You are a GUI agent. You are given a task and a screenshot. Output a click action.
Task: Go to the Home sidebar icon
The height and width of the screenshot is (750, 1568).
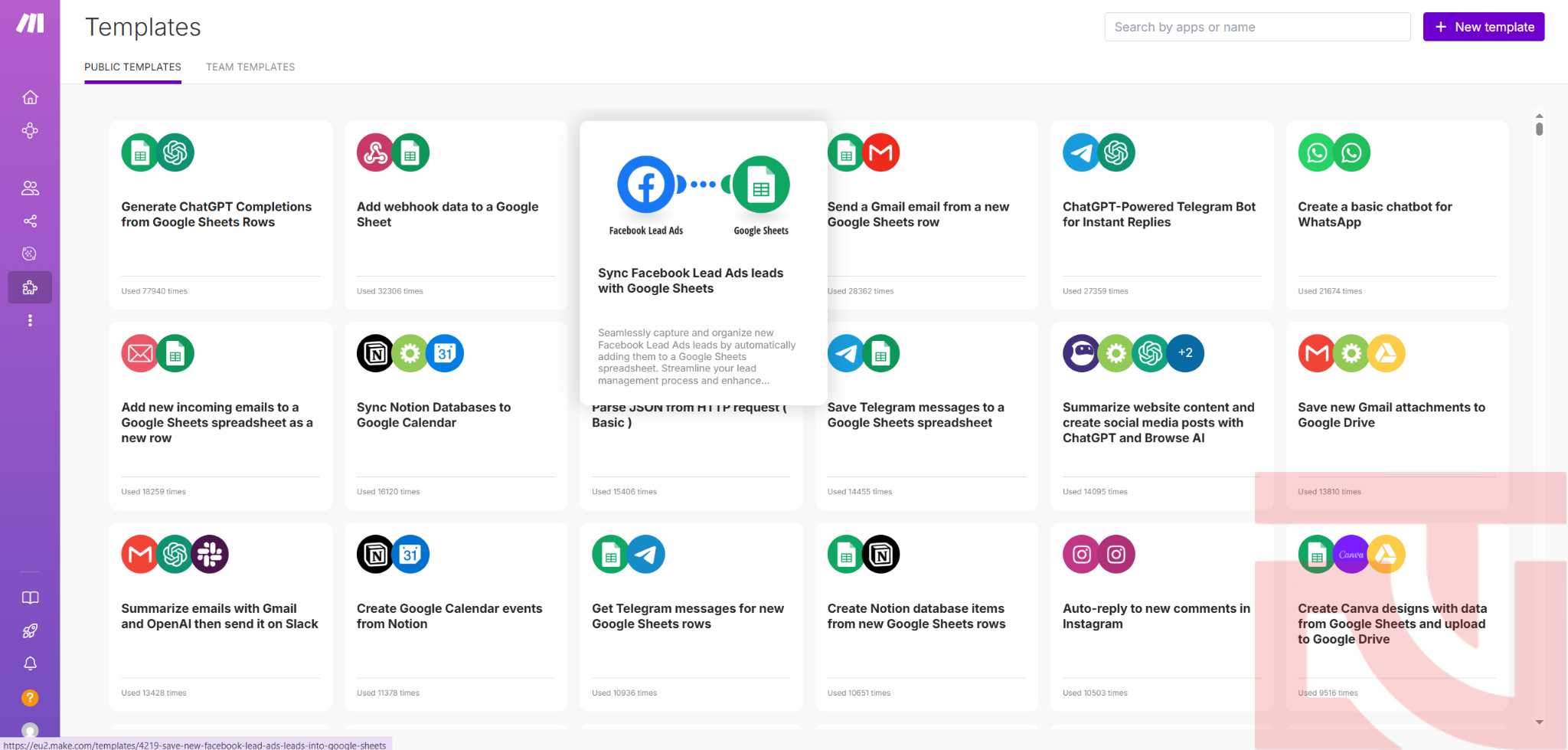pyautogui.click(x=30, y=97)
